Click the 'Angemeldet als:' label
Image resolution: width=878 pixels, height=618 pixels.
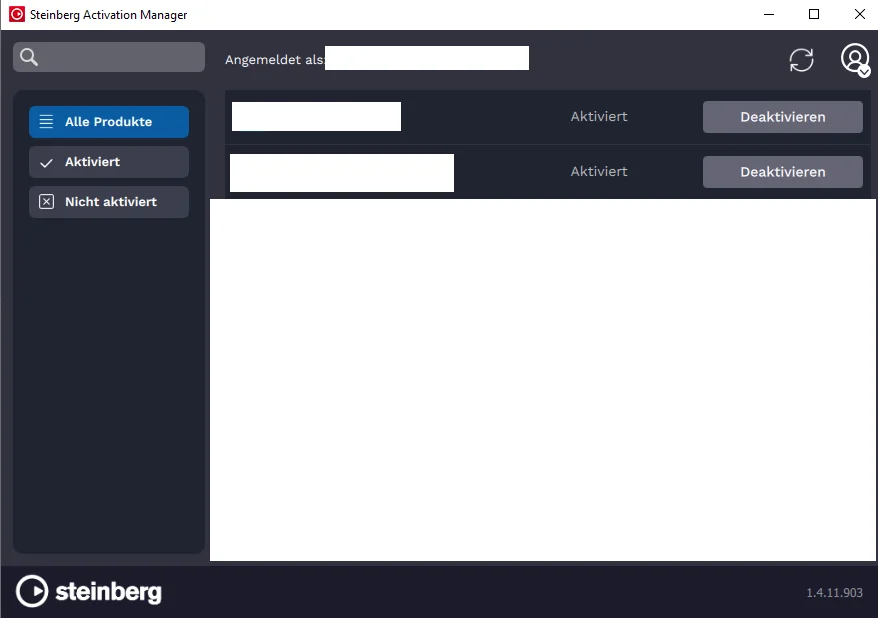274,59
